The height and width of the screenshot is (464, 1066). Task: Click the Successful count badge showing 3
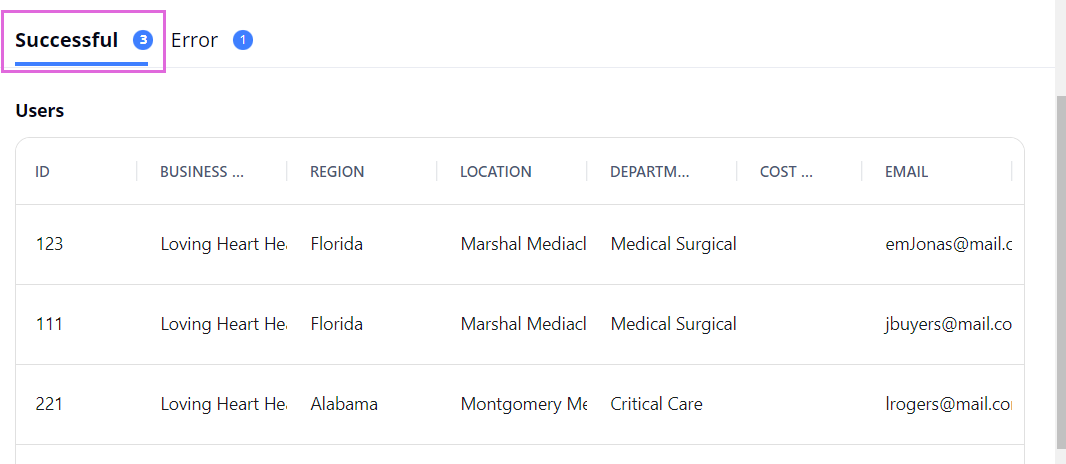(x=143, y=41)
